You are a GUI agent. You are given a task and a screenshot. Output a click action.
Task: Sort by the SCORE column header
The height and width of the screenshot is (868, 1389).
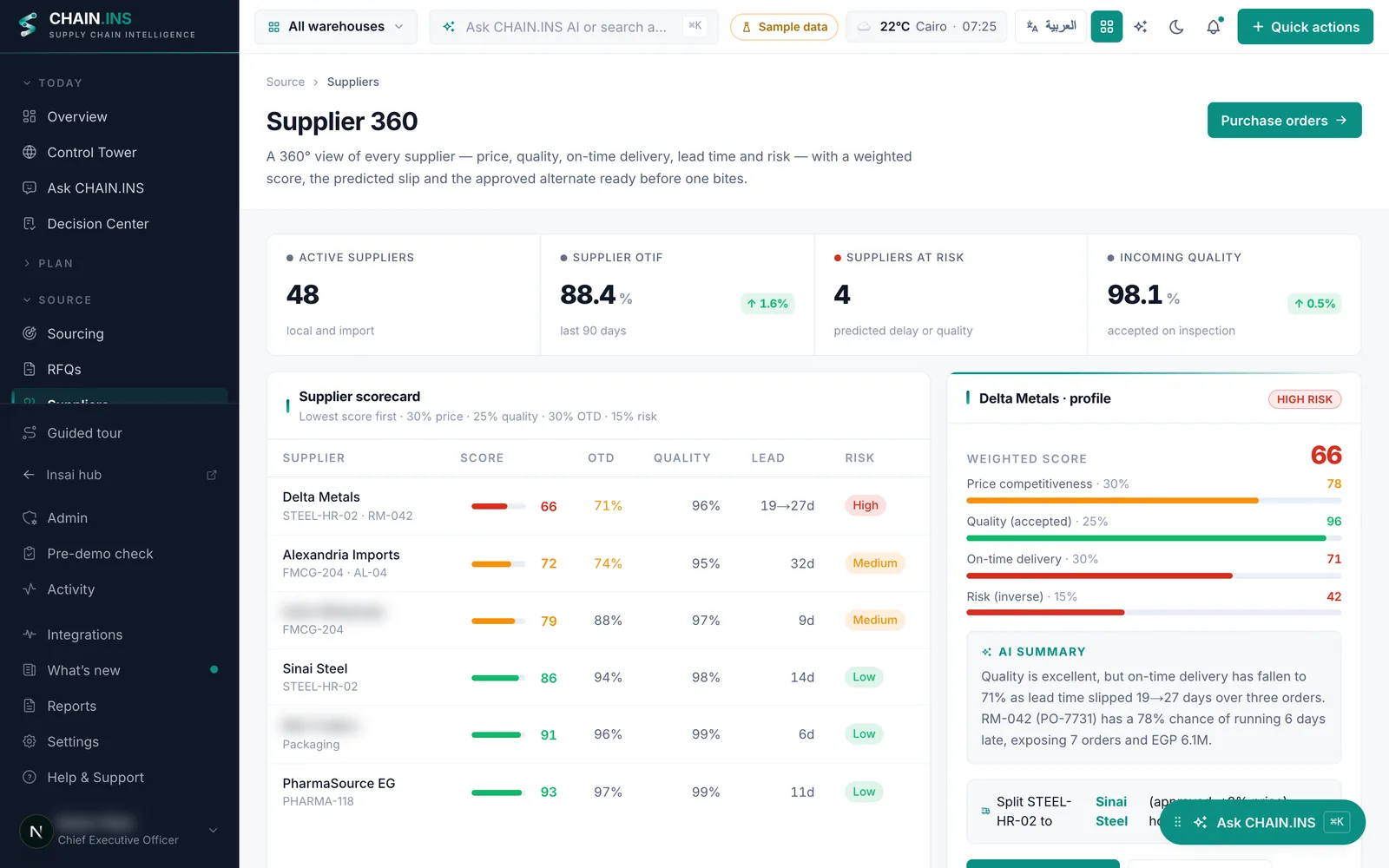pyautogui.click(x=482, y=458)
